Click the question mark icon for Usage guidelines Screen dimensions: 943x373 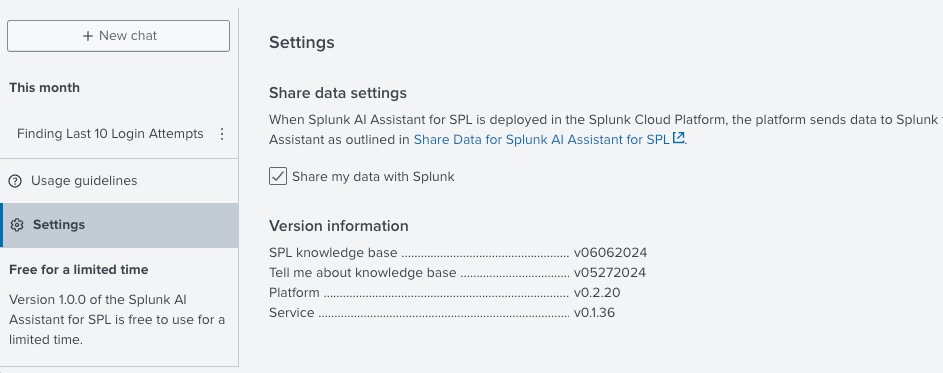[16, 181]
